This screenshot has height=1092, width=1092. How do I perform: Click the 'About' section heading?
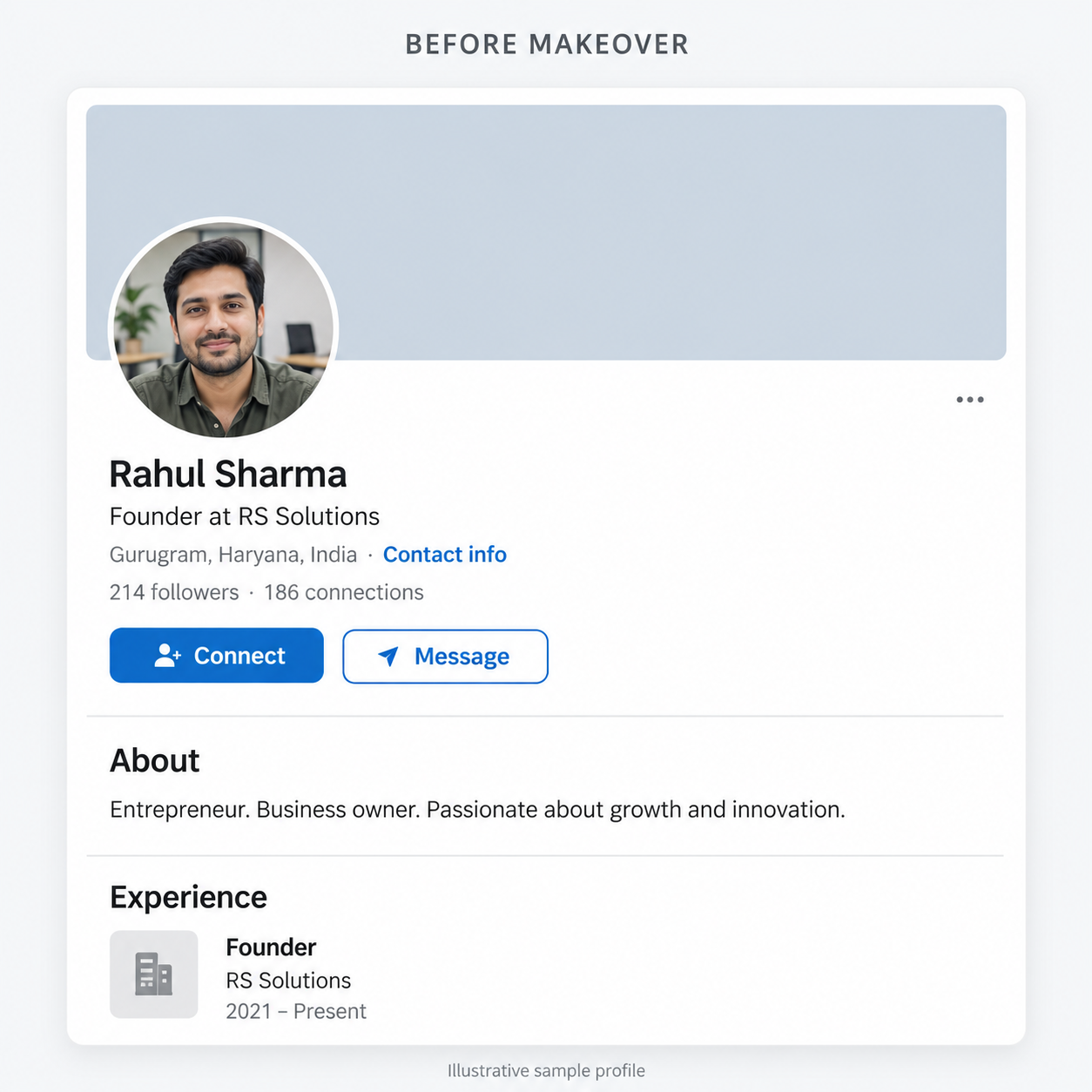click(155, 761)
